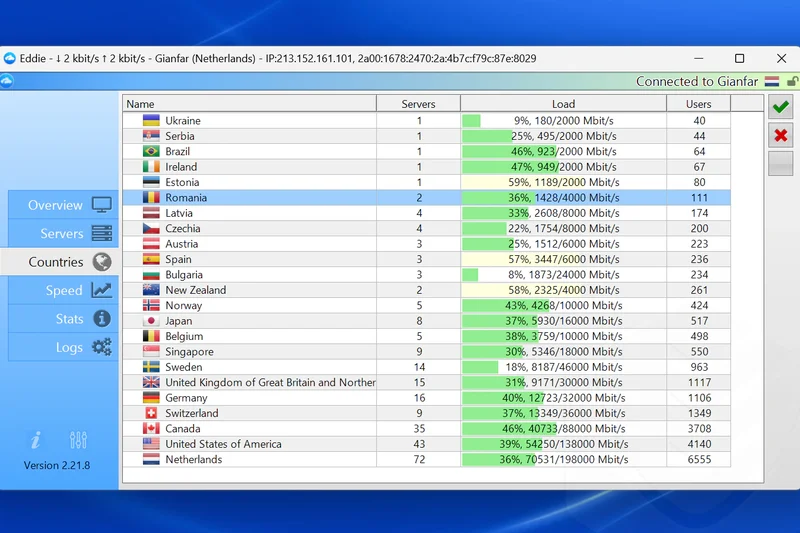Click the Eddie app icon in title bar
Screen dimensions: 800x533
click(10, 58)
